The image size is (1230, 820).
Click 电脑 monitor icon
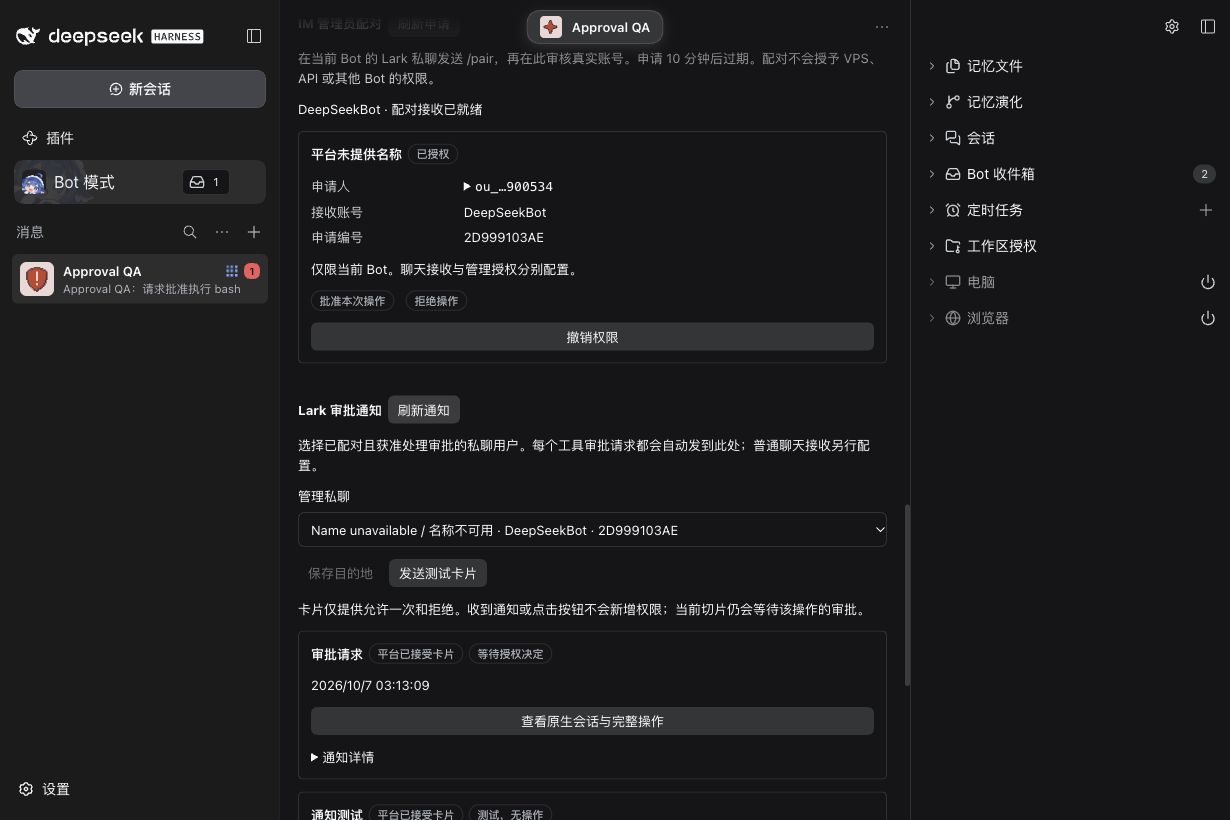click(x=953, y=282)
